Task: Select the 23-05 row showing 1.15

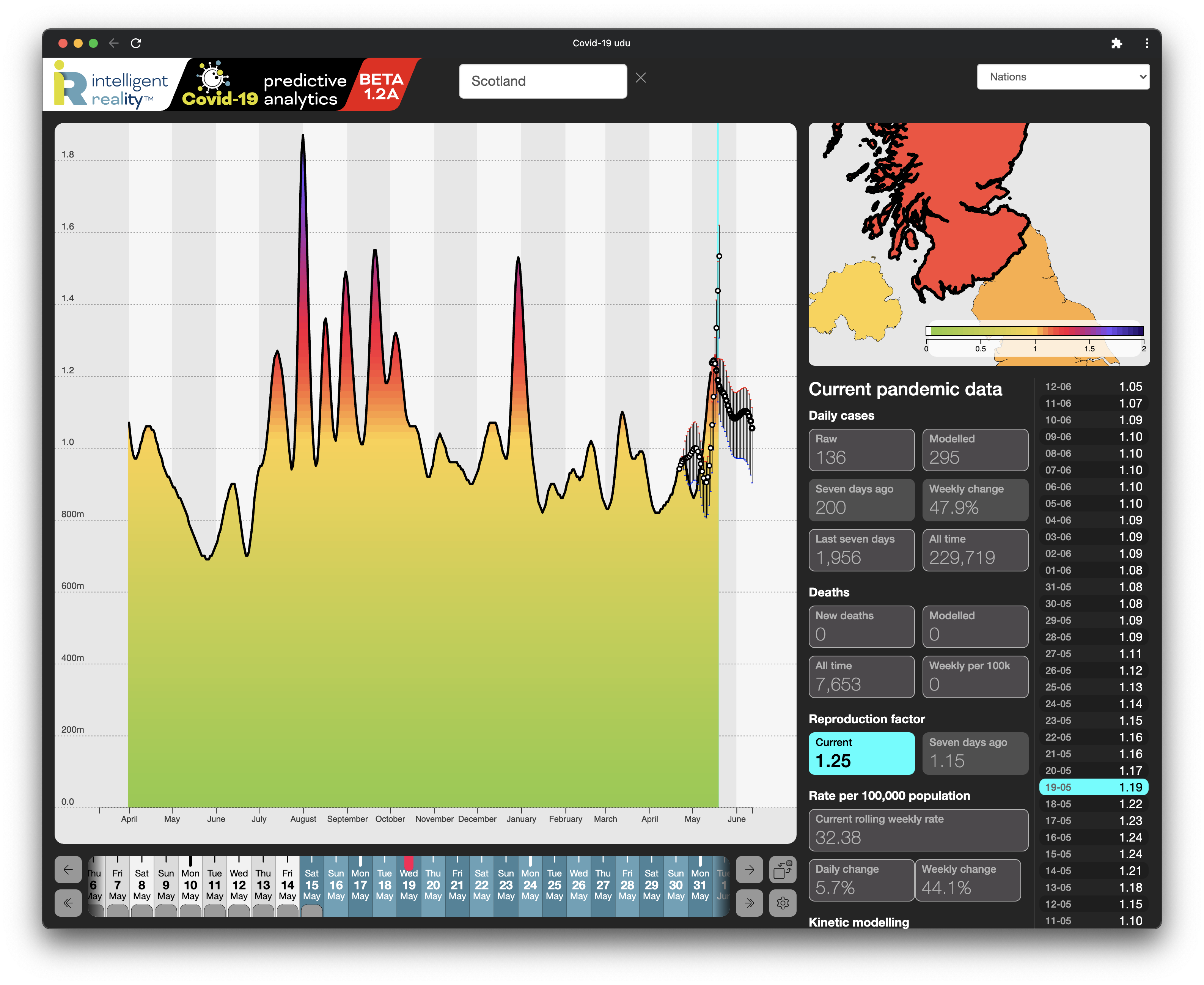Action: click(x=1093, y=720)
